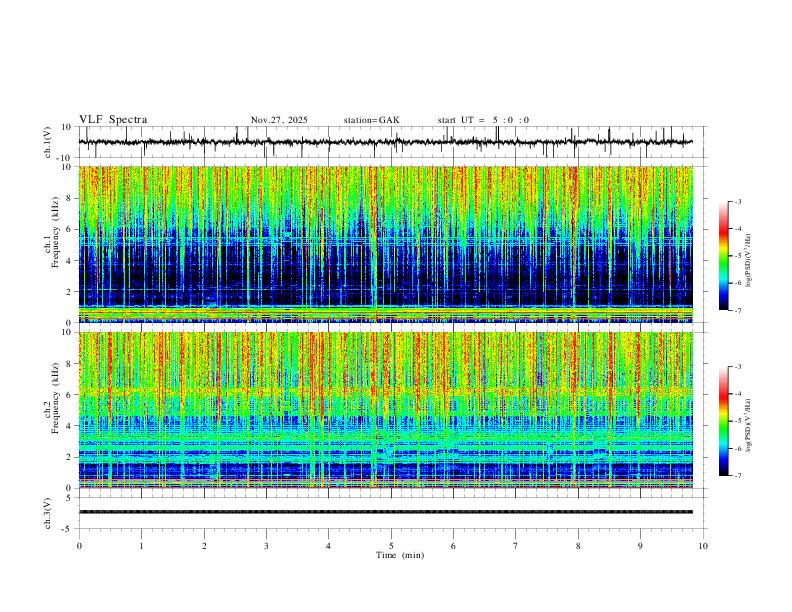The width and height of the screenshot is (792, 612).
Task: Click the '-3' value on ch.1 color scale
Action: point(737,201)
